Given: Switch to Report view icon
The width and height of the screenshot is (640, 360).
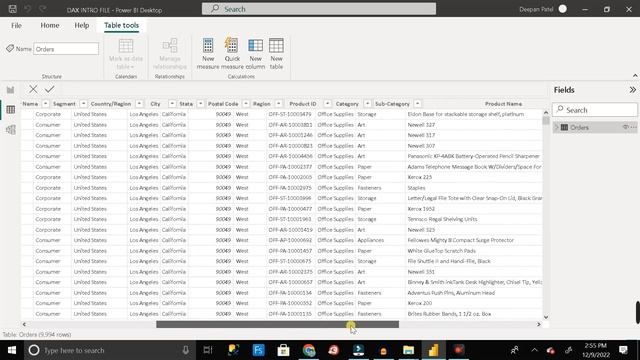Looking at the screenshot, I should pos(11,90).
